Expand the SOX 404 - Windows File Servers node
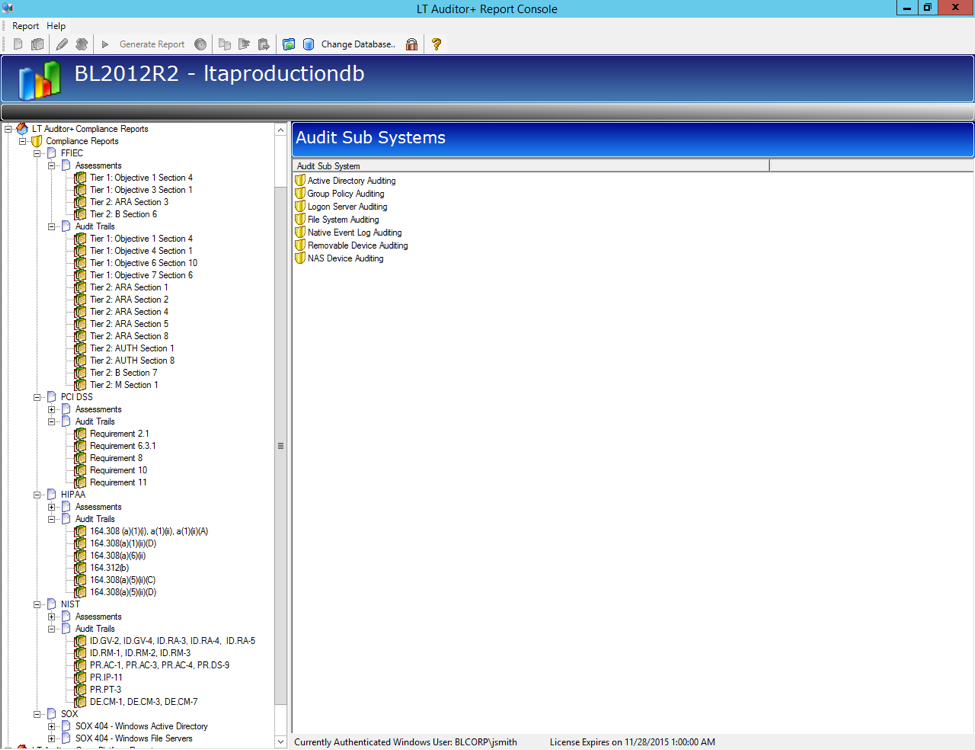This screenshot has height=750, width=975. (x=52, y=738)
